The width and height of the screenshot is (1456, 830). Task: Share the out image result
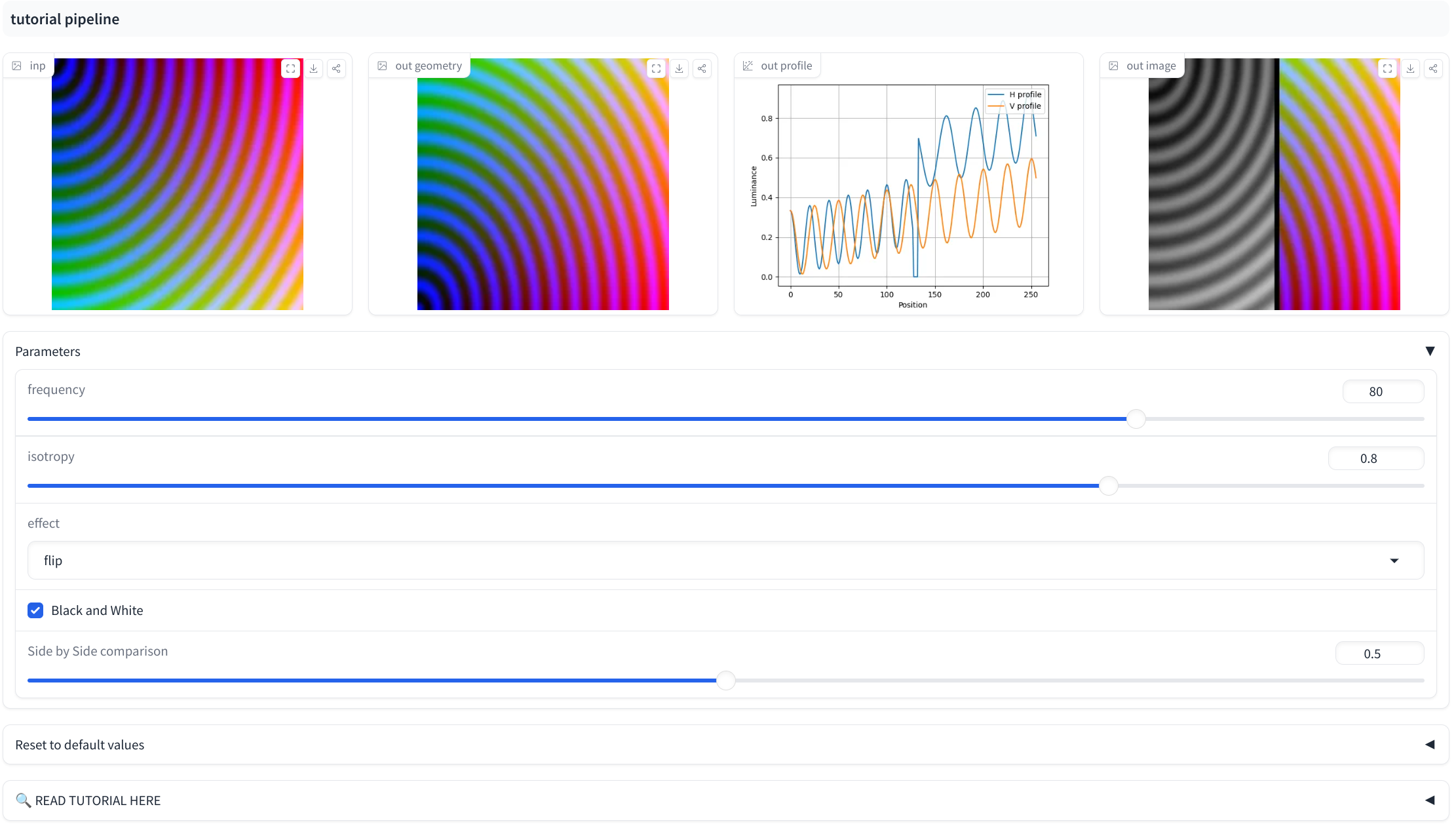(1433, 68)
